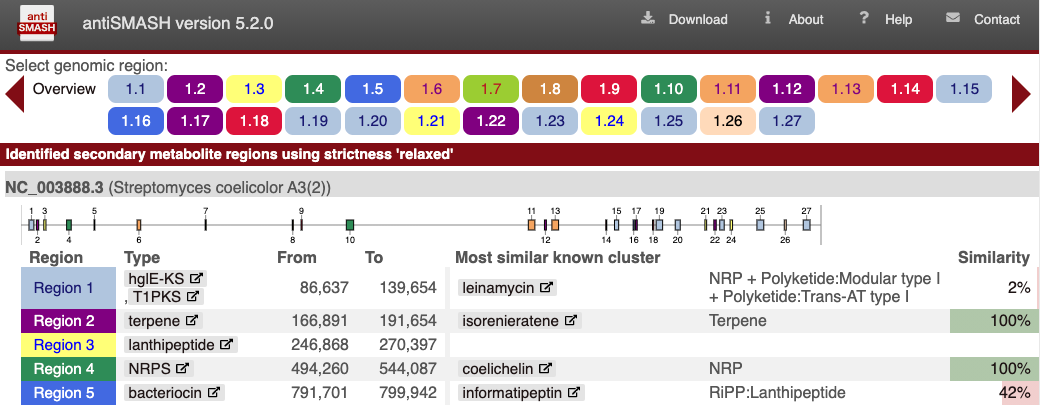Click the leinamycin cluster link
This screenshot has height=405, width=1040.
coord(507,288)
